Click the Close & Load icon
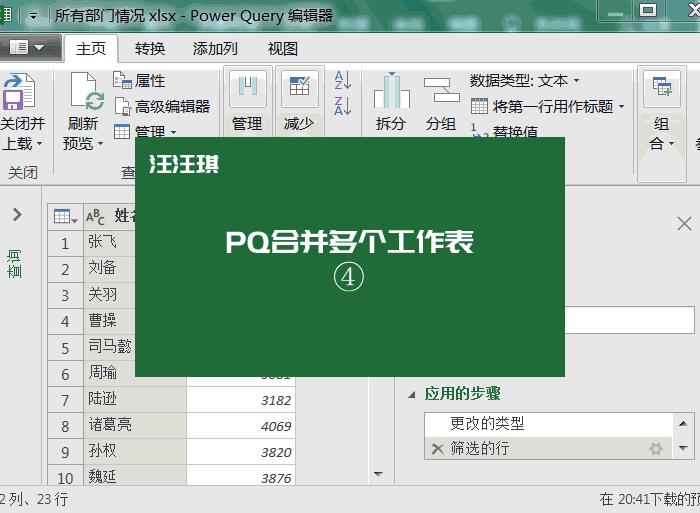 (19, 92)
